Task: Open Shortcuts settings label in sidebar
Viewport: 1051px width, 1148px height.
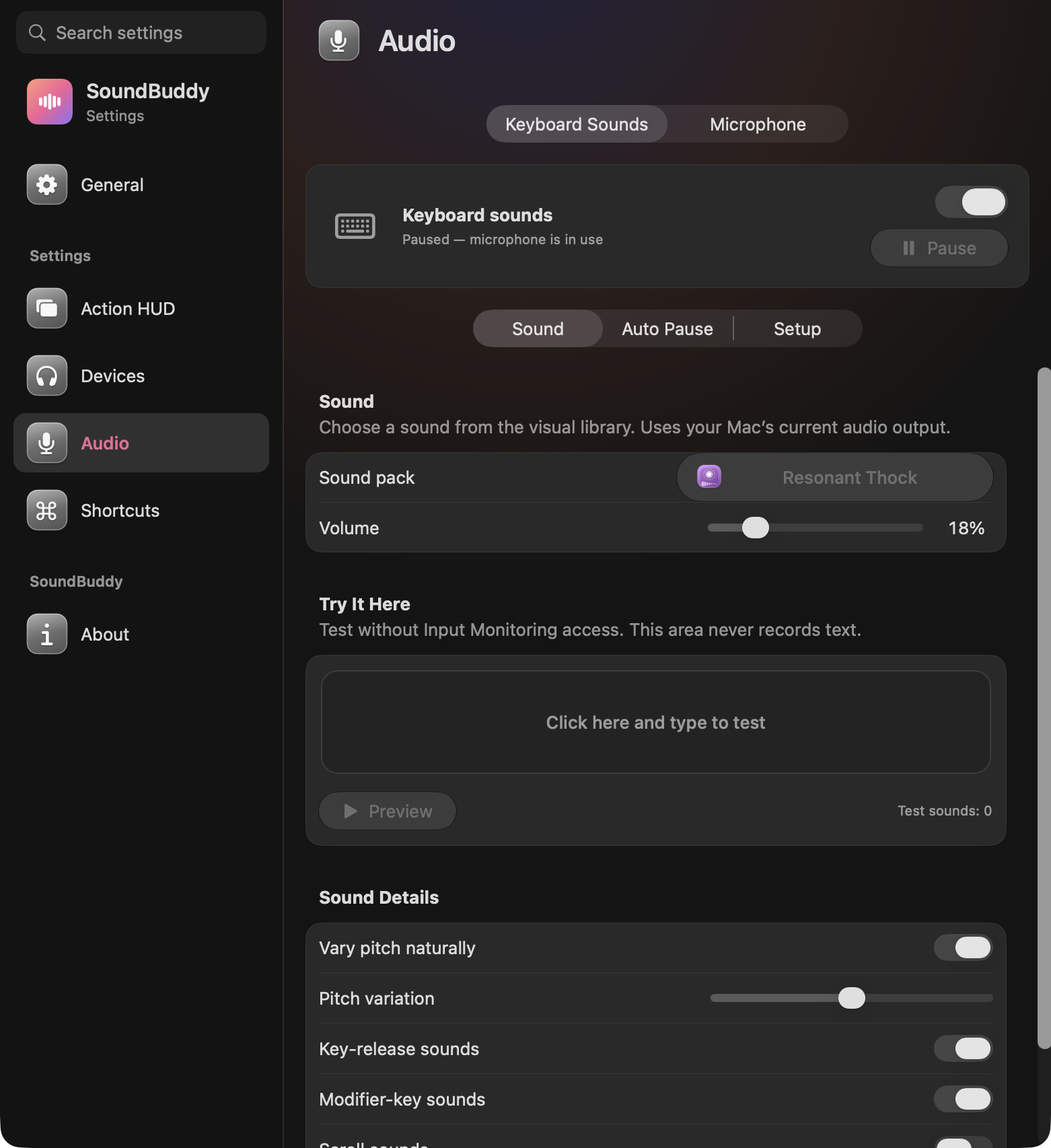Action: coord(120,510)
